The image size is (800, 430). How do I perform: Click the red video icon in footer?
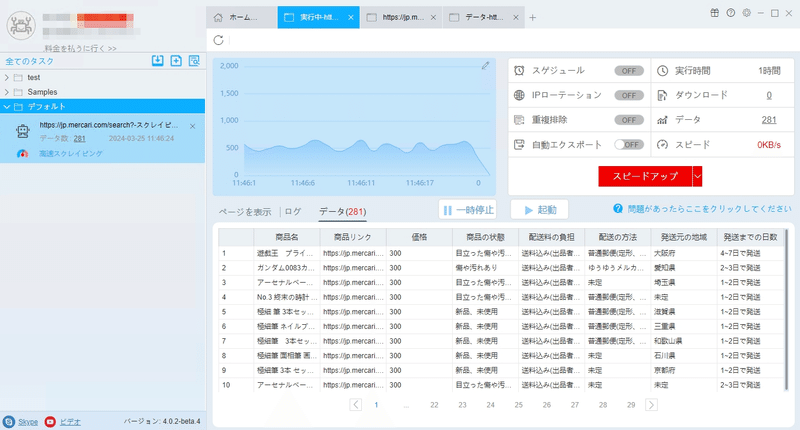coord(50,422)
